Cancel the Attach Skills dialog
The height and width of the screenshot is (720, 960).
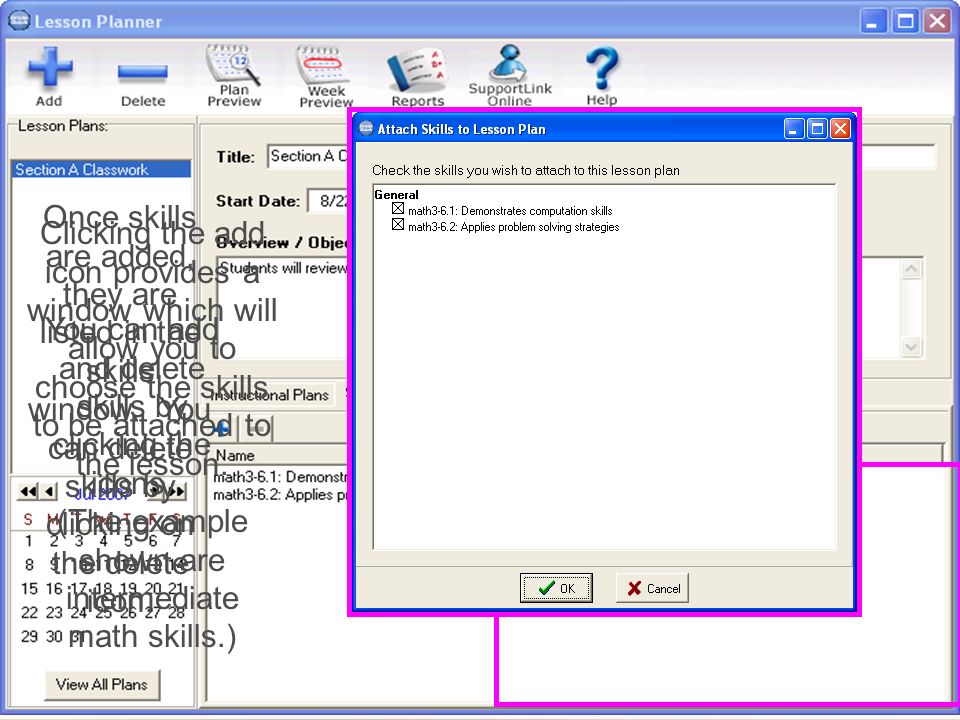pos(652,588)
